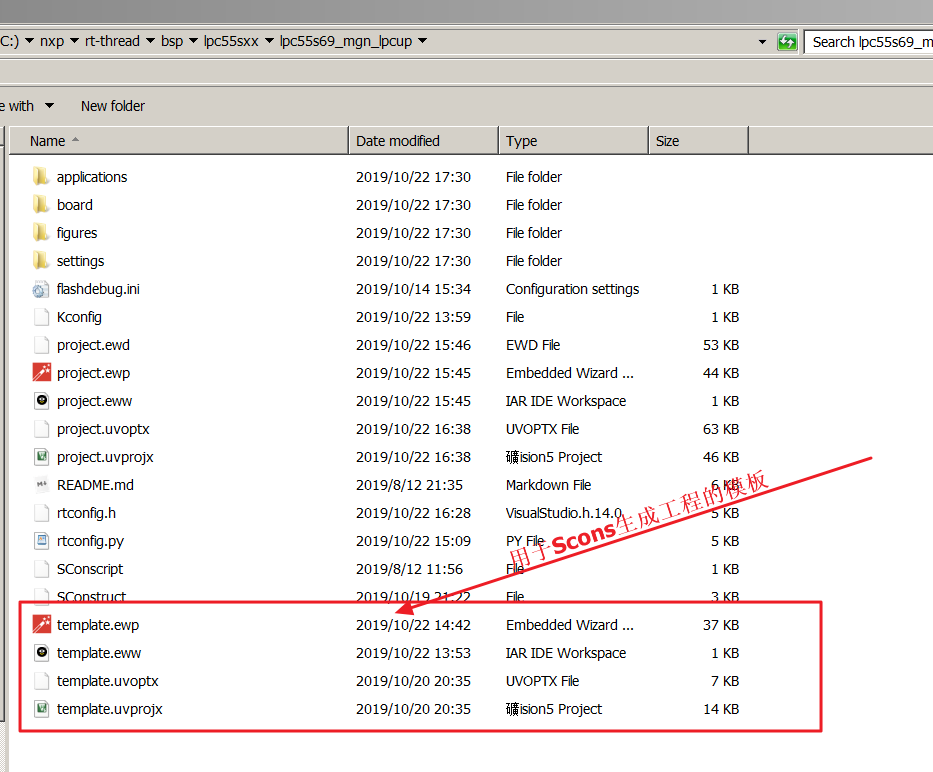933x772 pixels.
Task: Open the bsp breadcrumb dropdown arrow
Action: point(193,42)
